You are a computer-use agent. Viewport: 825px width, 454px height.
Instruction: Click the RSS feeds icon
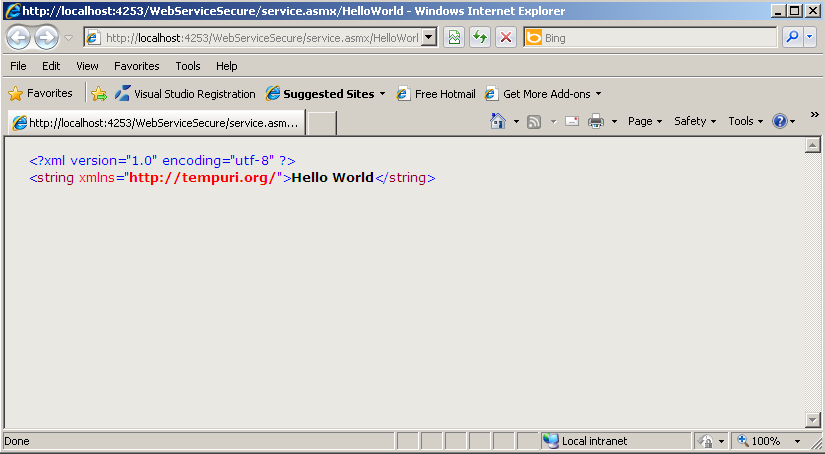coord(534,122)
